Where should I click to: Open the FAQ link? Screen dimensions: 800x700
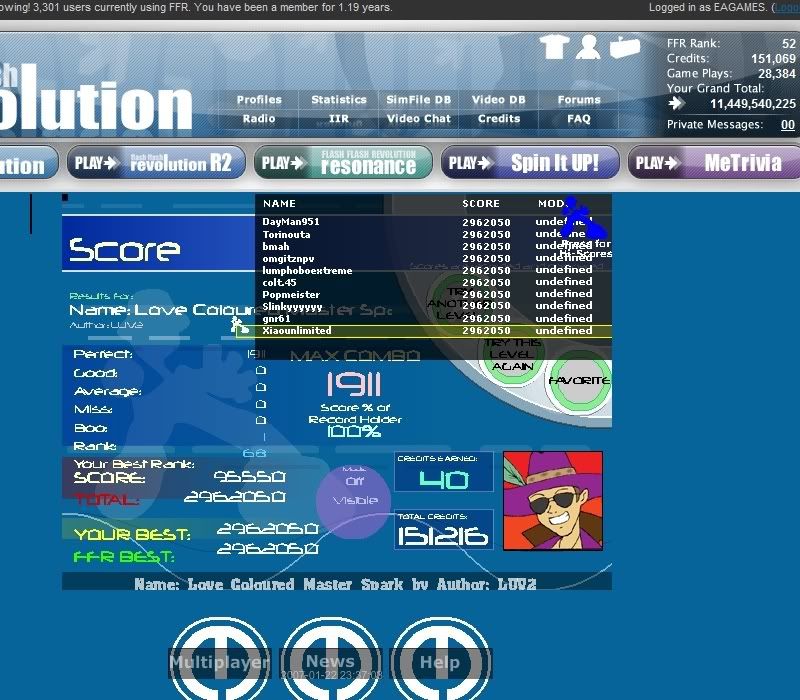579,119
